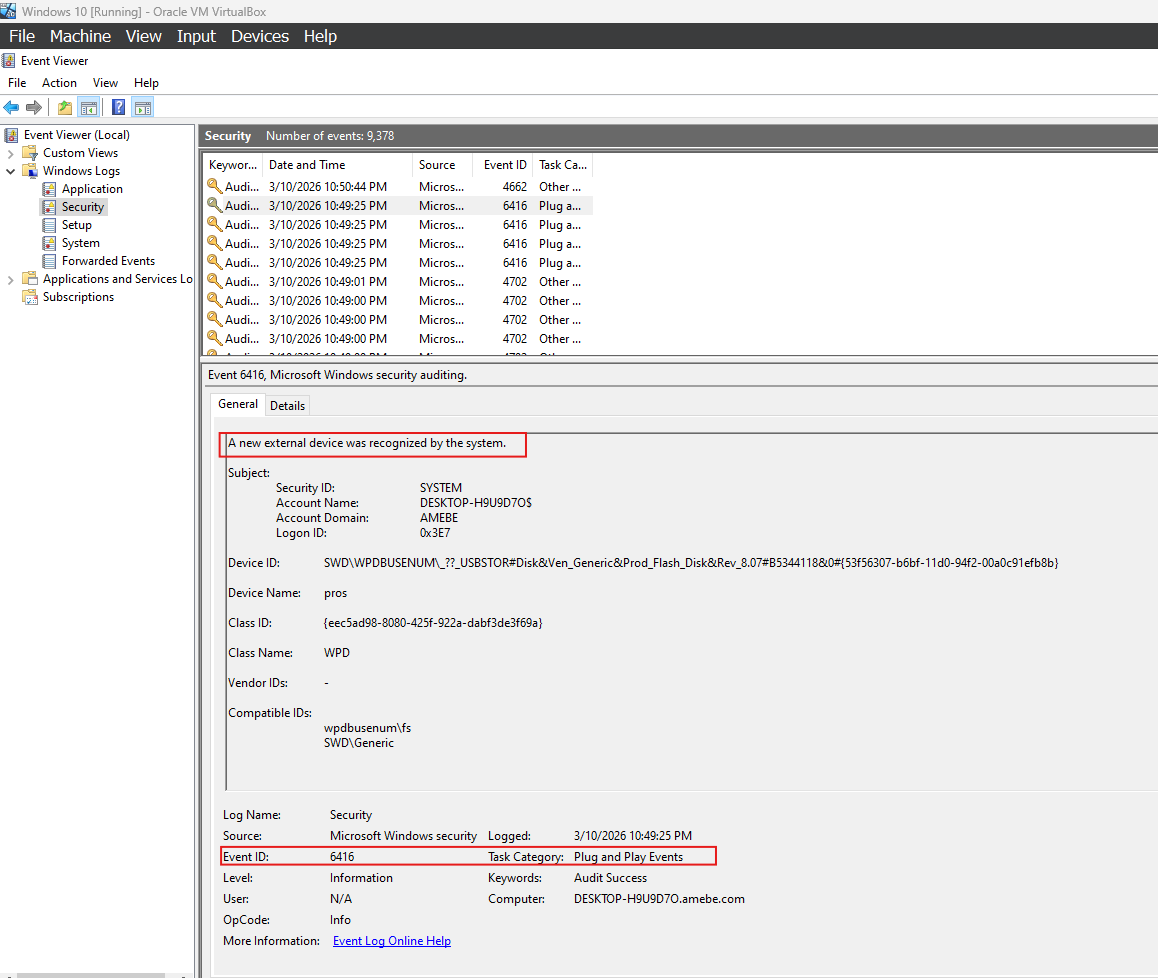Click the Event Viewer title bar icon
1158x978 pixels.
click(8, 61)
